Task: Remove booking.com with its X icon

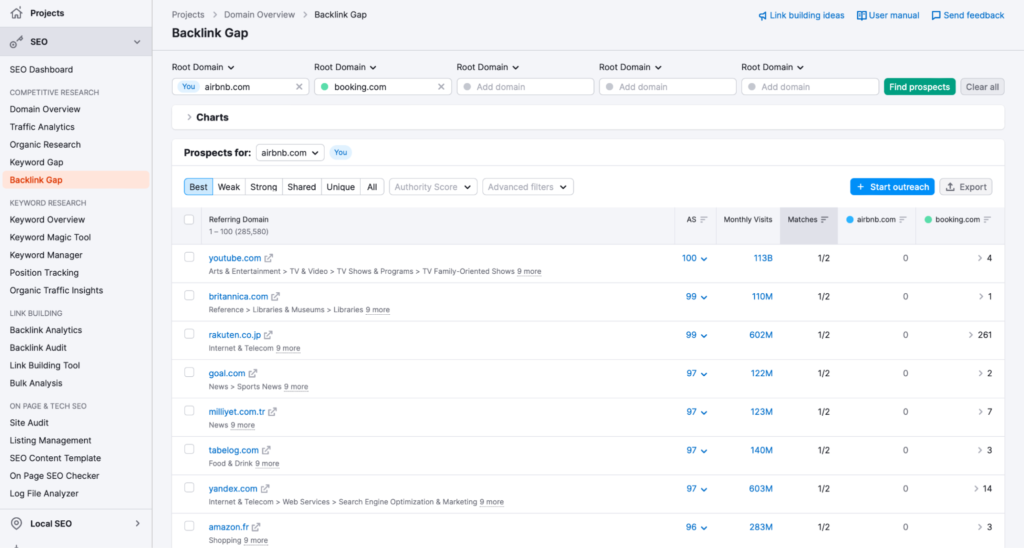Action: pos(441,87)
